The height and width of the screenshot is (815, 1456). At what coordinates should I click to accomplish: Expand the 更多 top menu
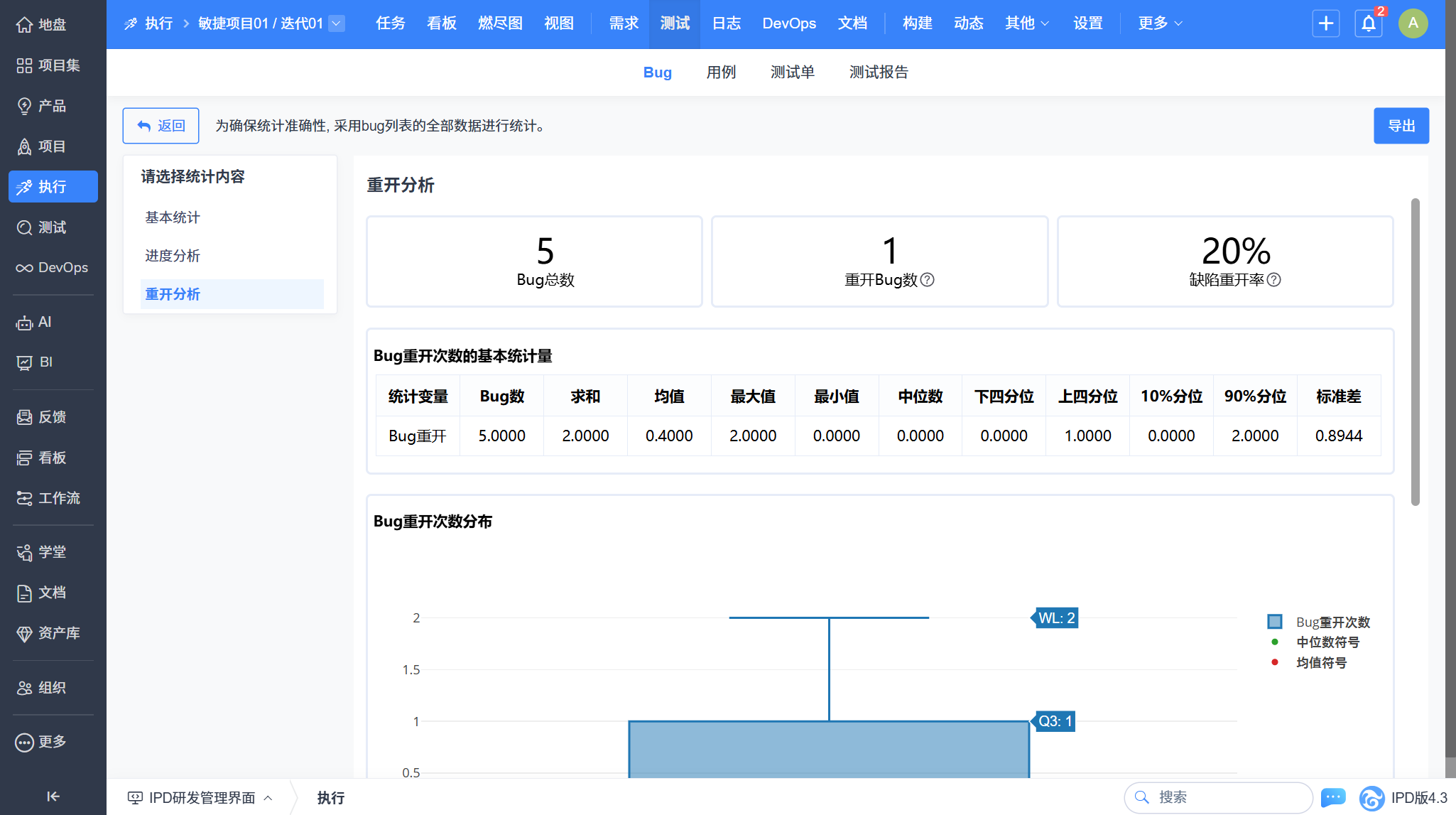coord(1159,23)
